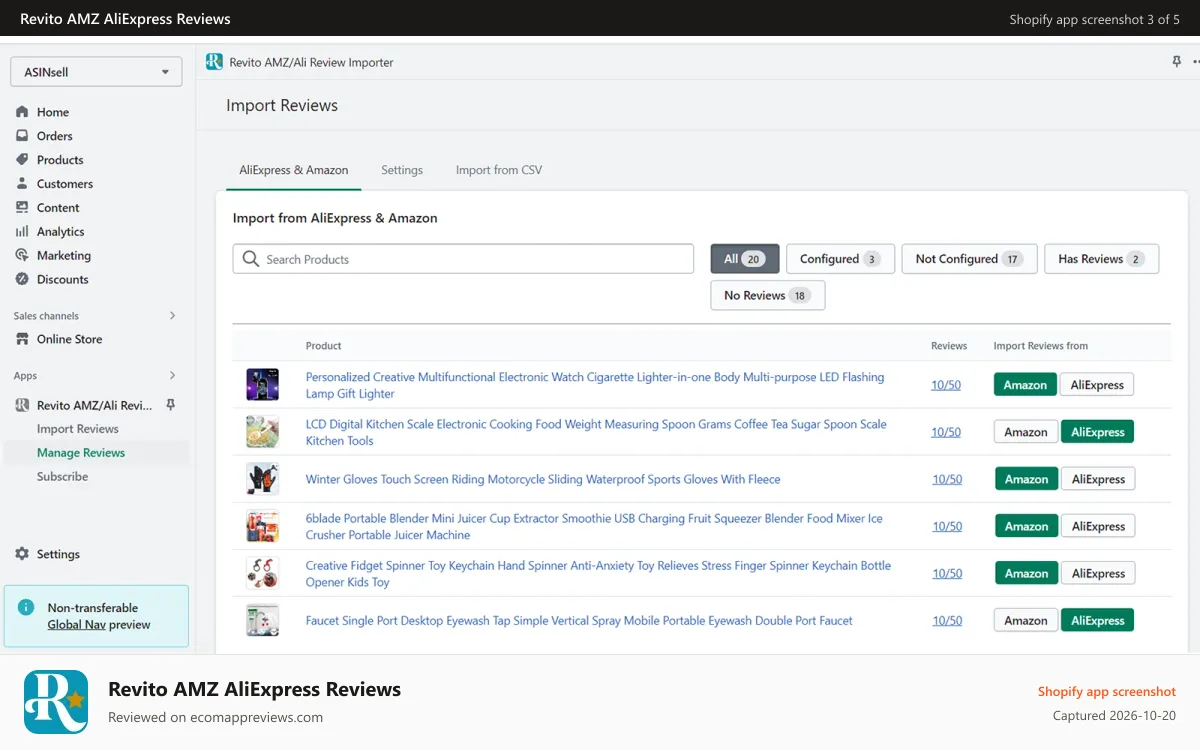
Task: Filter by No Reviews
Action: [768, 296]
